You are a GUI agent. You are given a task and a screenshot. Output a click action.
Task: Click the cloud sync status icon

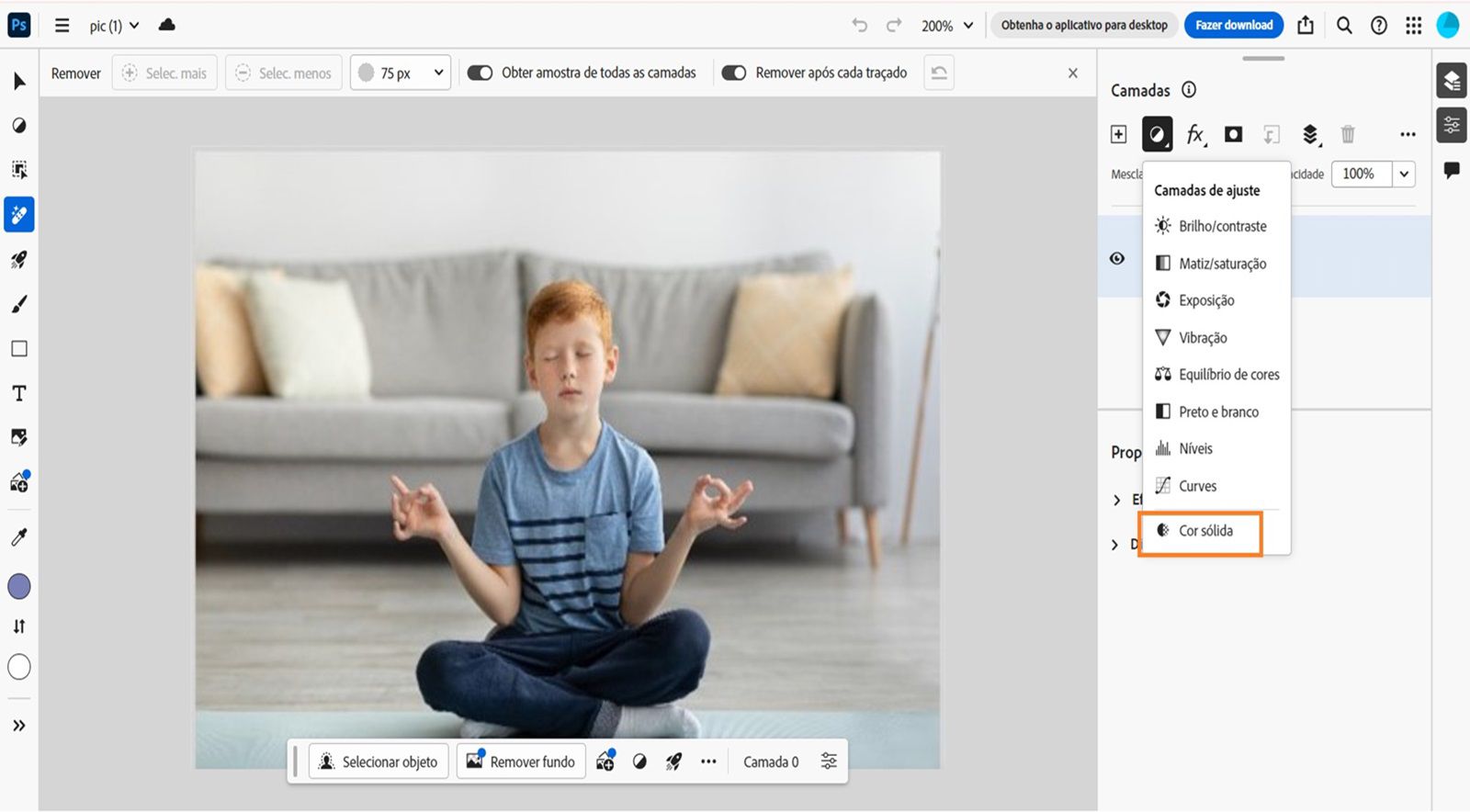166,25
